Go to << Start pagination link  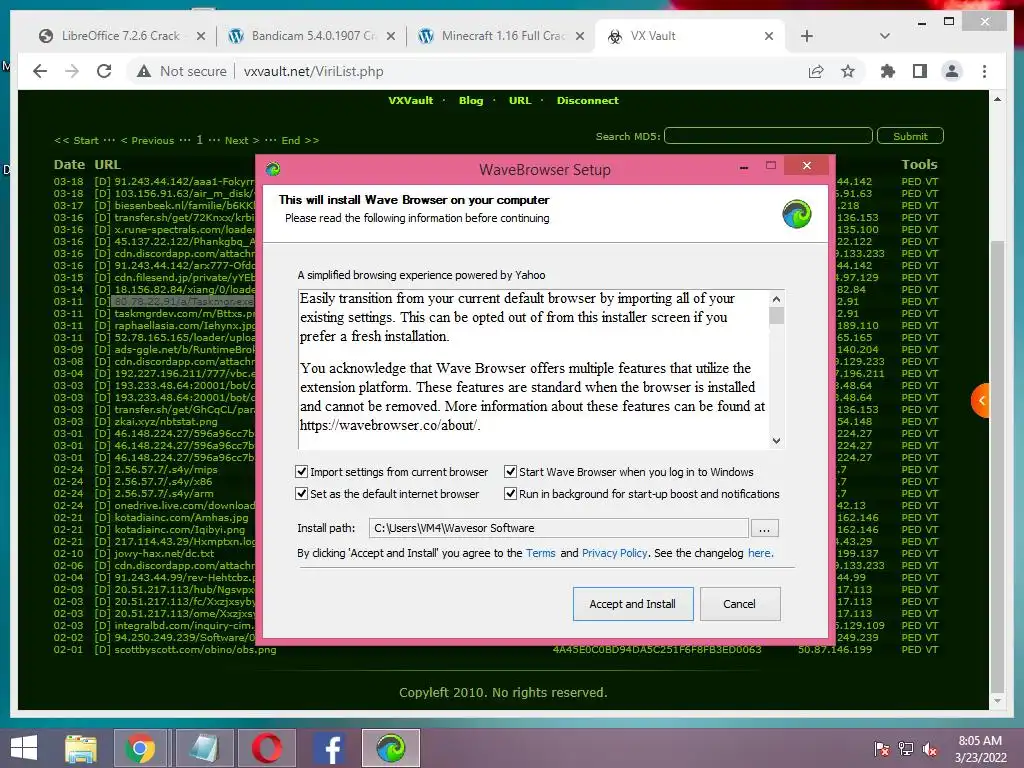(x=76, y=140)
